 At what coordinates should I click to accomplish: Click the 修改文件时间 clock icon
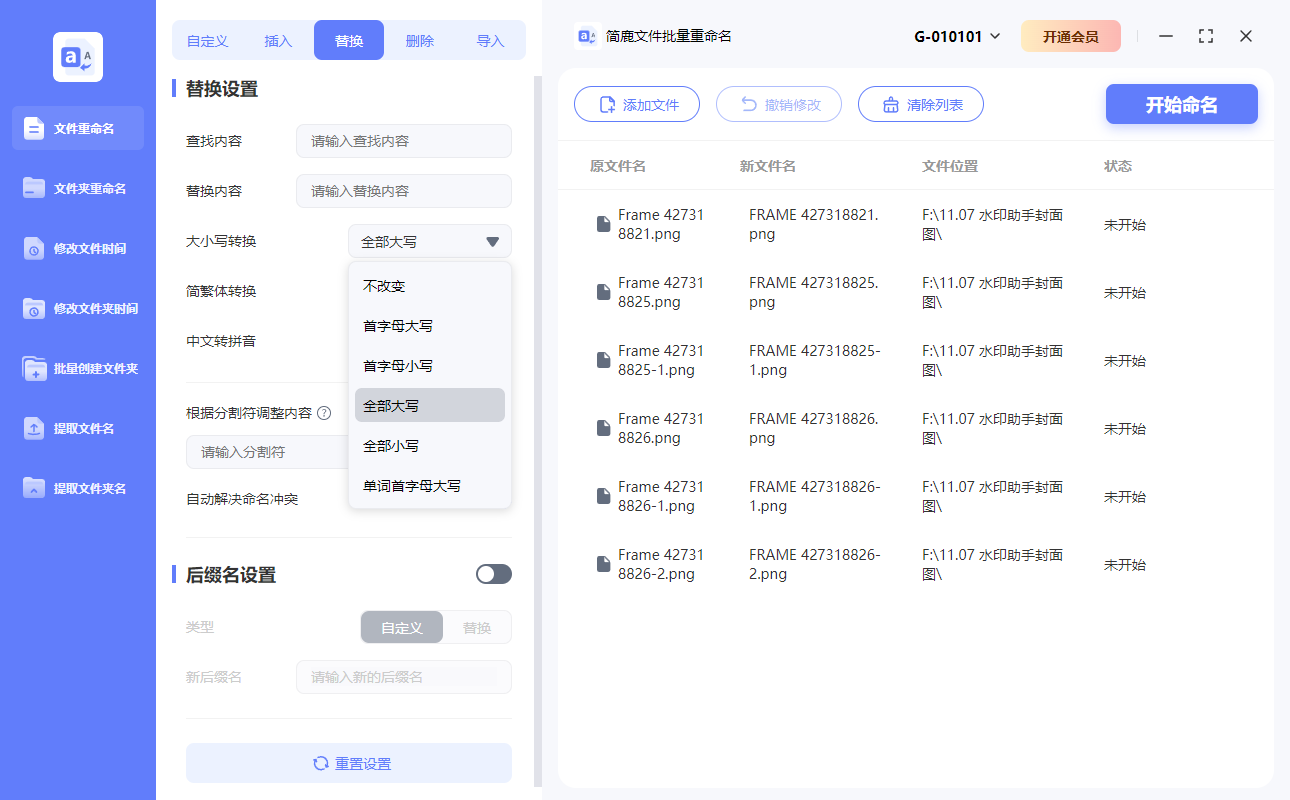point(34,248)
